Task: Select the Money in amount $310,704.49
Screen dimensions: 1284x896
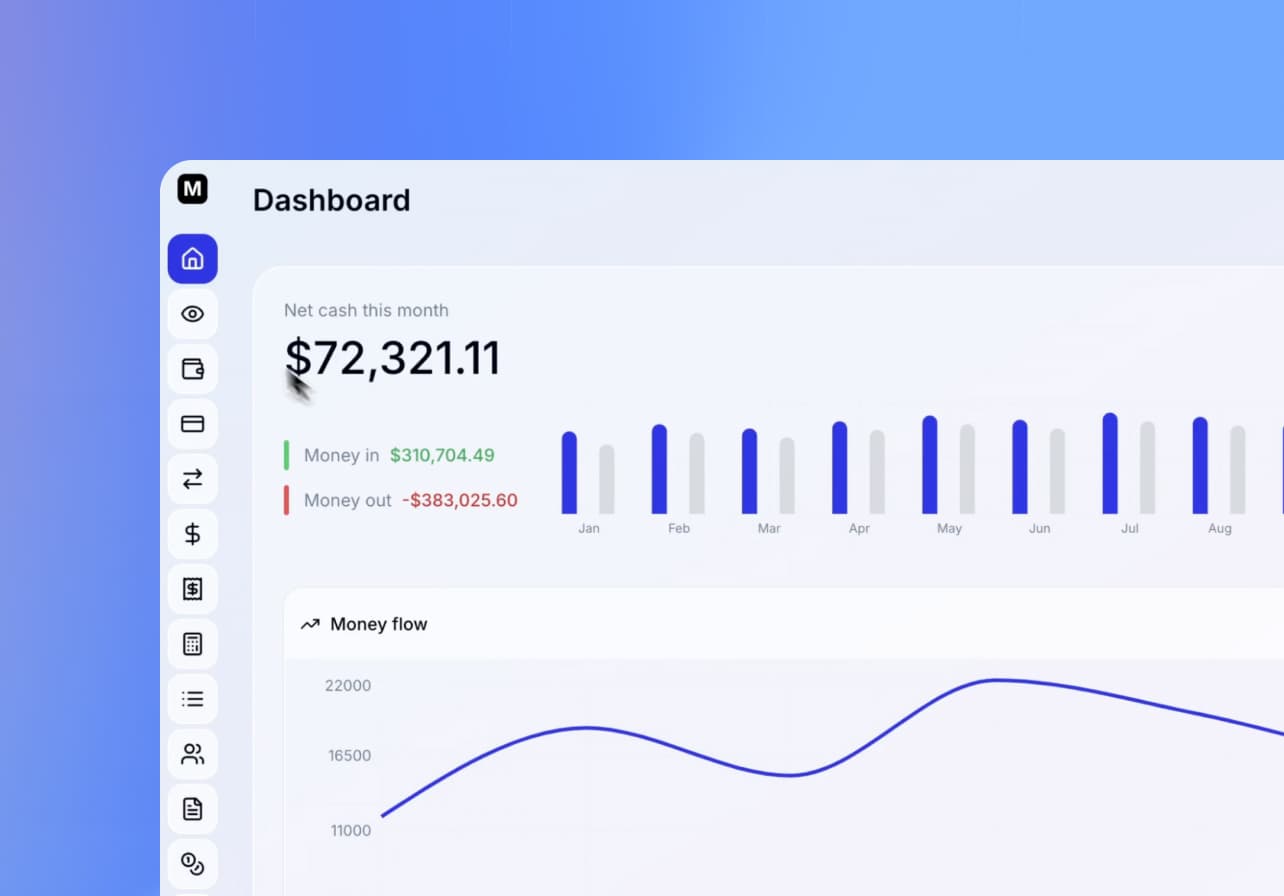Action: point(443,455)
